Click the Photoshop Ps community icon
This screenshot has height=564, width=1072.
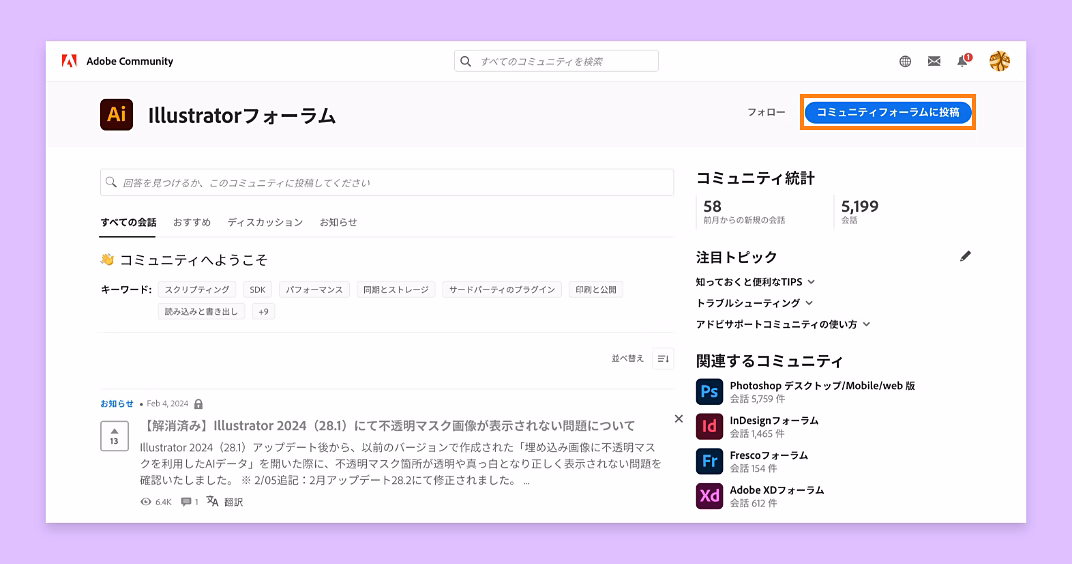click(x=709, y=392)
